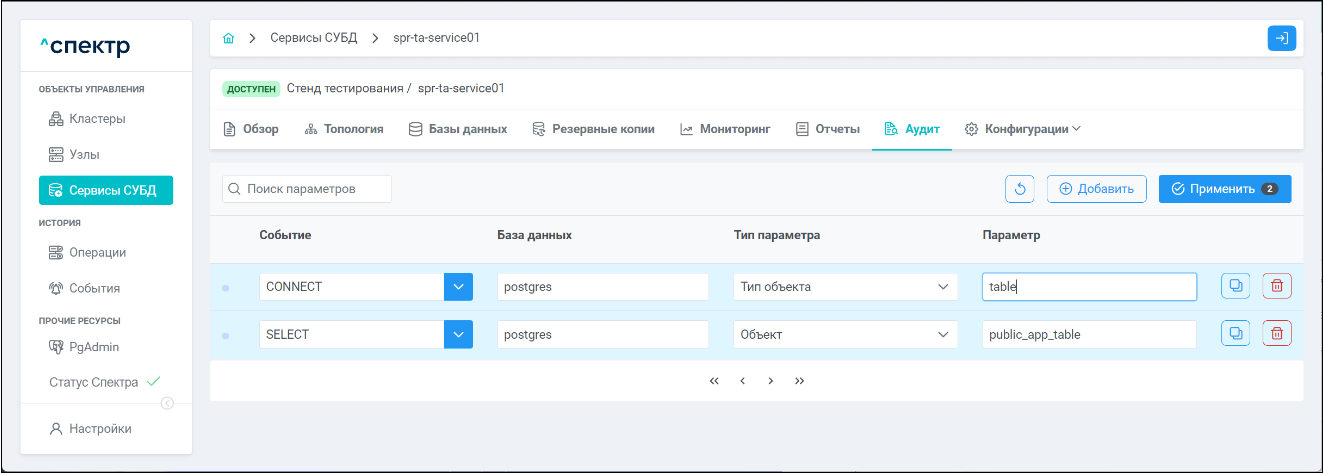This screenshot has width=1324, height=474.
Task: Copy the CONNECT audit row
Action: click(x=1235, y=286)
